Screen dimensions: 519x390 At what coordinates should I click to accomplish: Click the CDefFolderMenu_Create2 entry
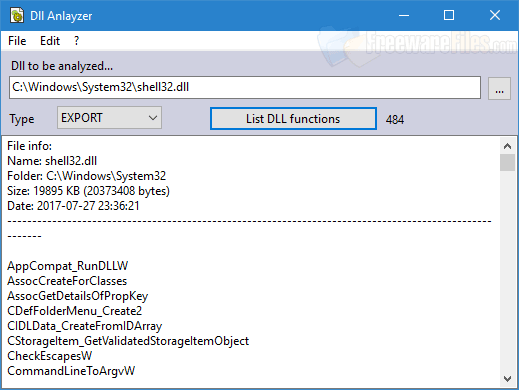tap(75, 311)
